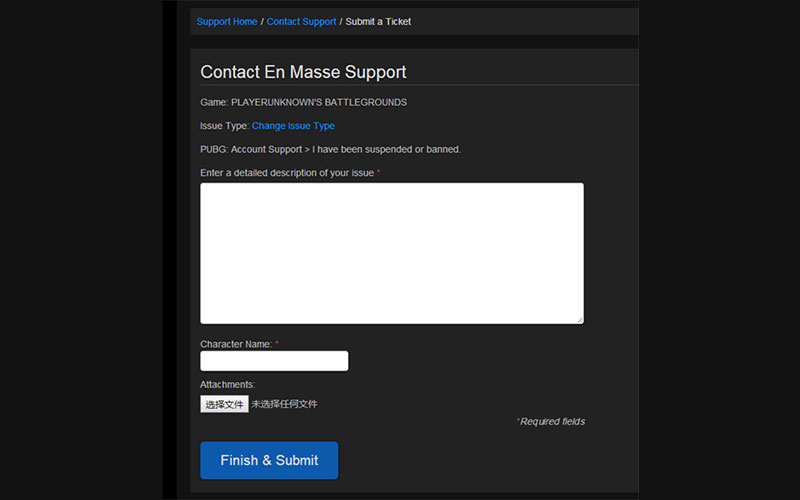Open the Support Home breadcrumb link
Image resolution: width=800 pixels, height=500 pixels.
(227, 22)
